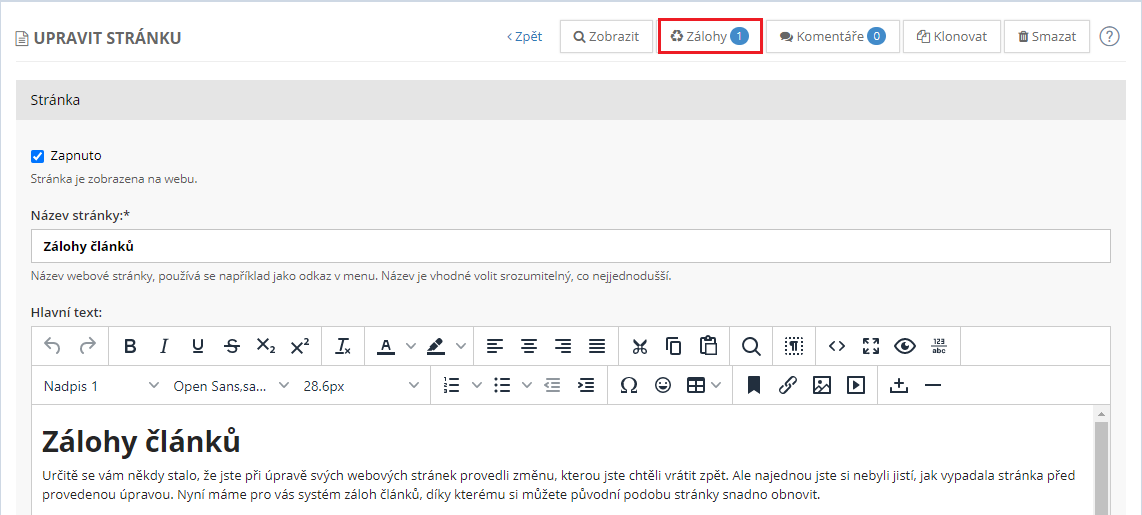Viewport: 1142px width, 515px height.
Task: Toggle bold formatting in the editor
Action: 130,346
